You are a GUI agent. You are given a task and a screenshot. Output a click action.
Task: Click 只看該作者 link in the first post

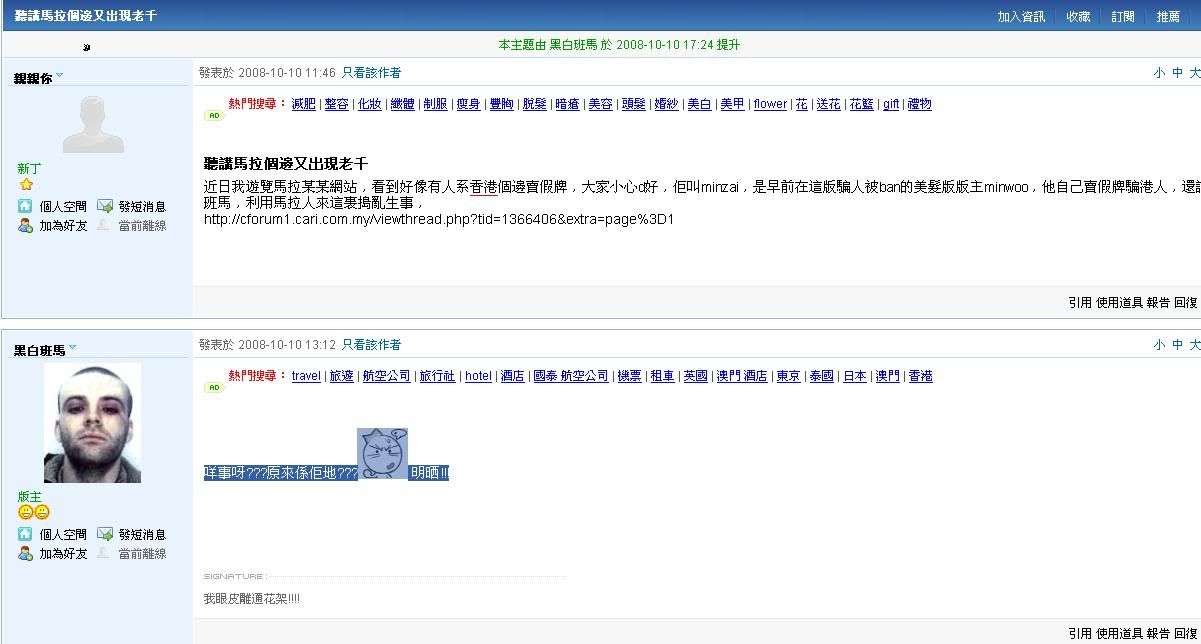tap(371, 73)
